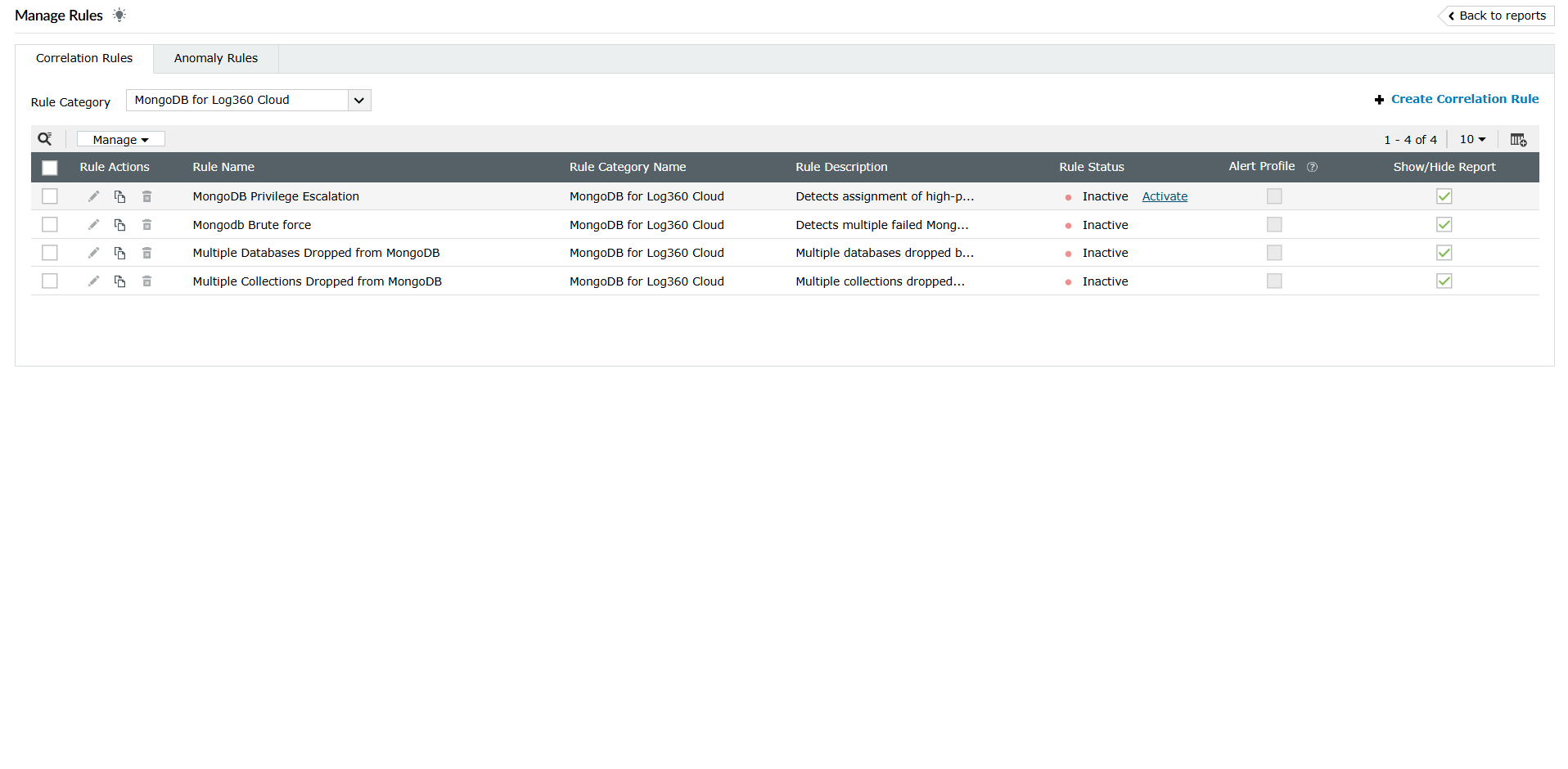Delete Multiple Collections Dropped from MongoDB rule

(146, 281)
